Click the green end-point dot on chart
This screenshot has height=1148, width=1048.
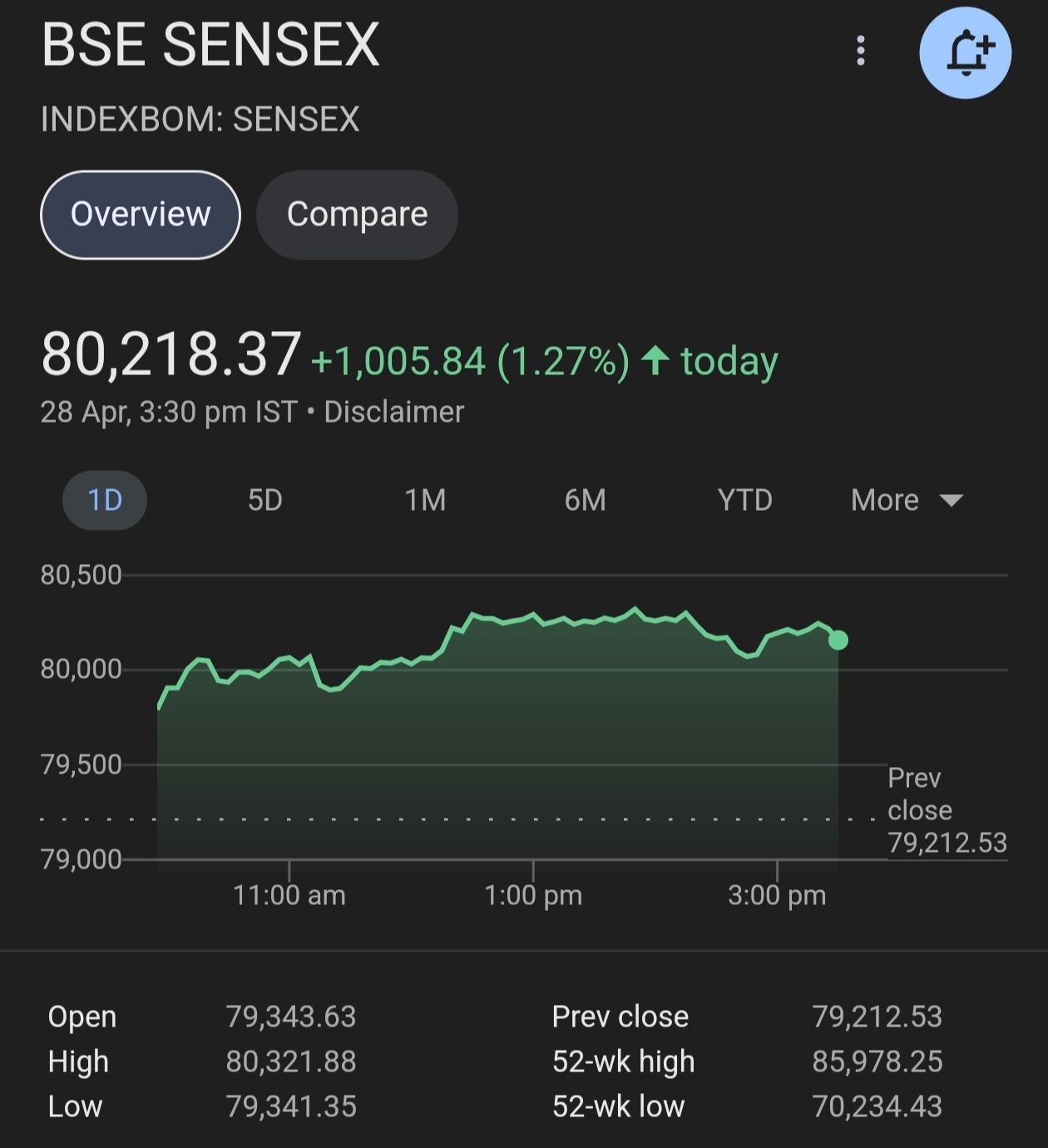[x=838, y=640]
